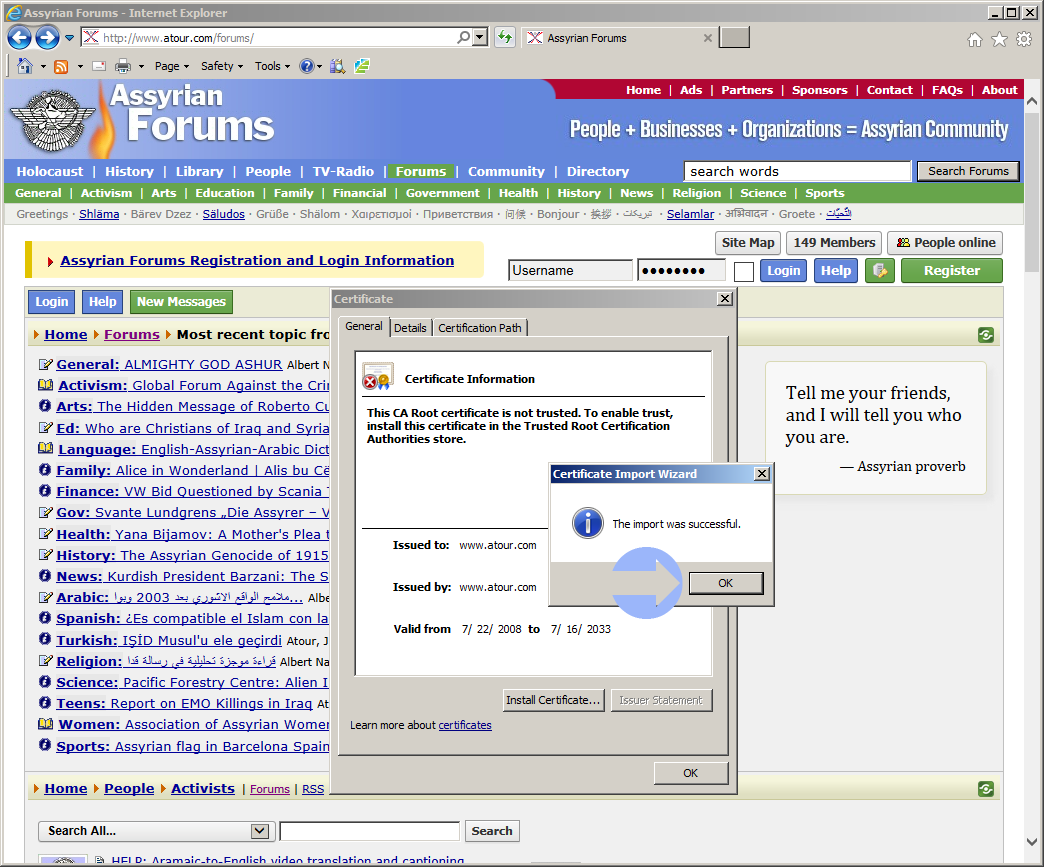Click the blue Help question mark icon
Image resolution: width=1044 pixels, height=867 pixels.
point(306,66)
